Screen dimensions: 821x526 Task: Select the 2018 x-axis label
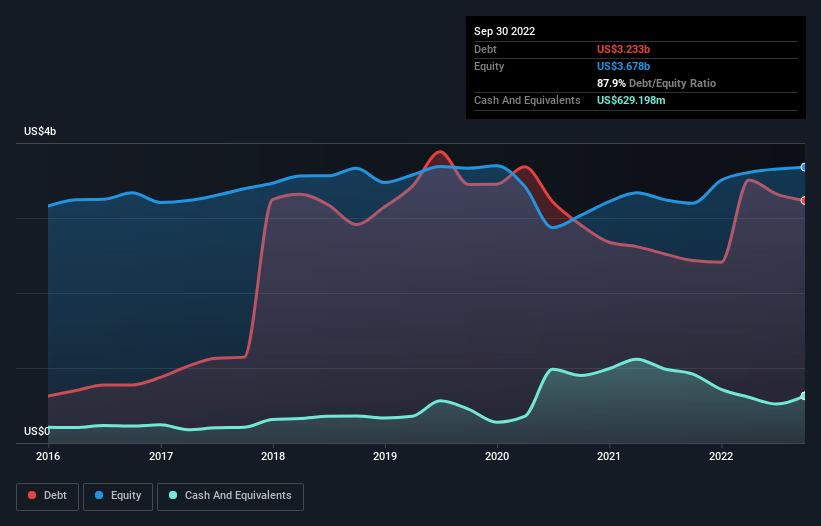pyautogui.click(x=273, y=457)
